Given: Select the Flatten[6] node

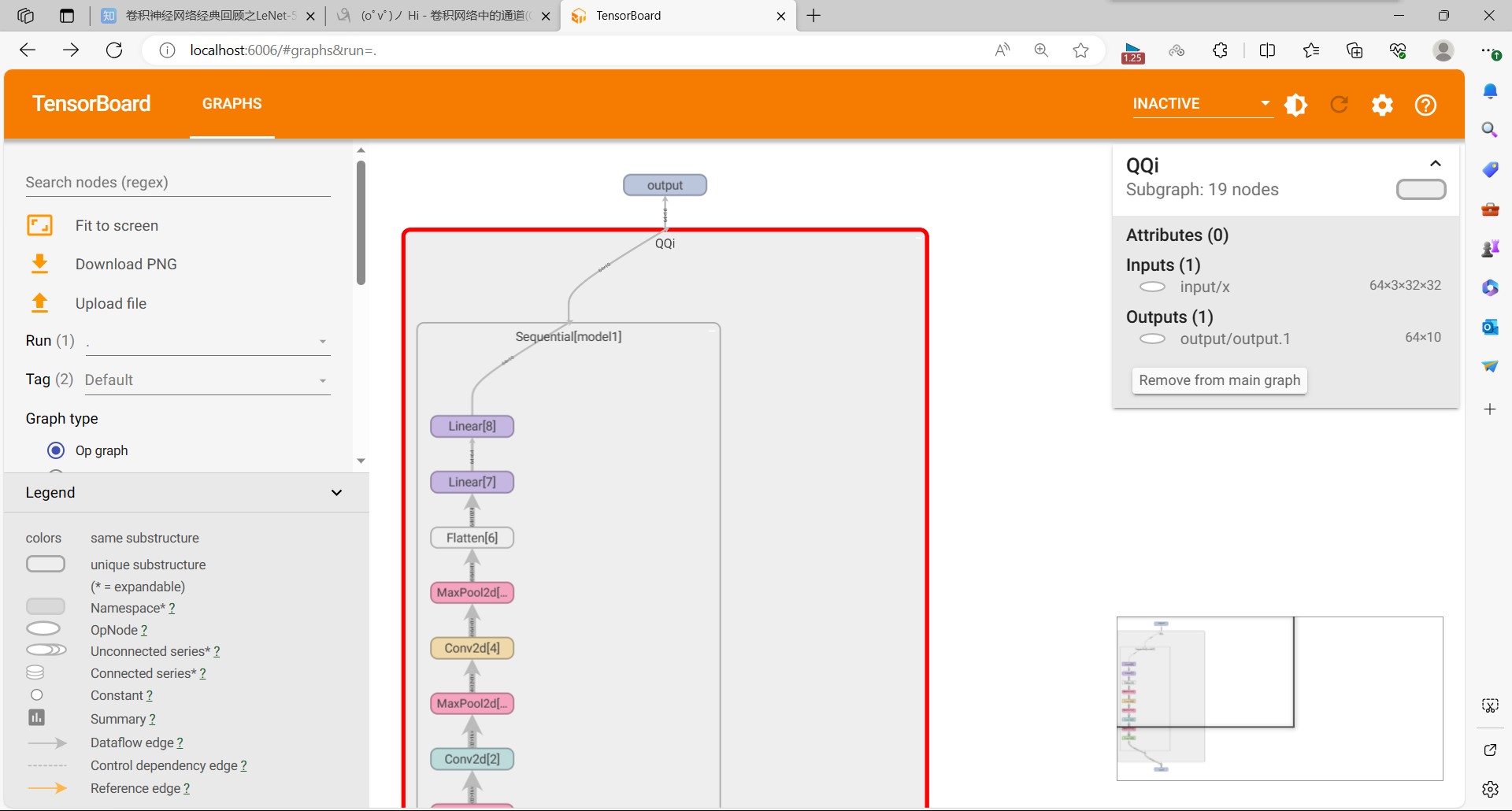Looking at the screenshot, I should tap(472, 538).
